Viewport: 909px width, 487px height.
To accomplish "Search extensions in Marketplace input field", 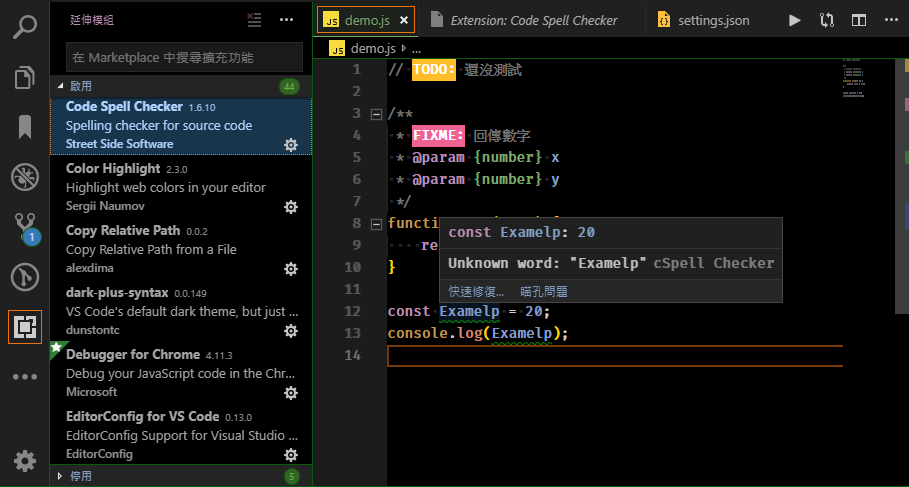I will pyautogui.click(x=184, y=57).
